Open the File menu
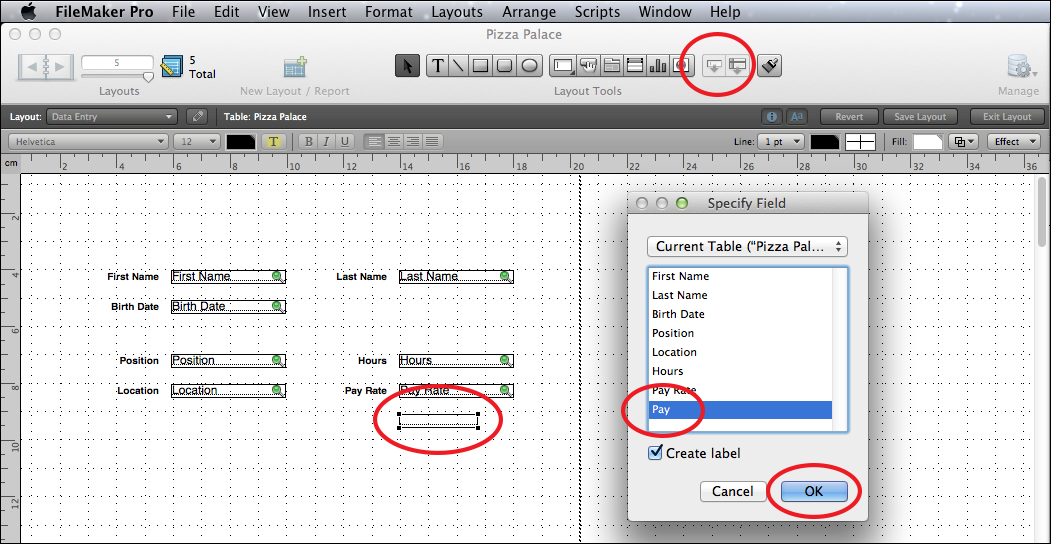The height and width of the screenshot is (544, 1051). [x=184, y=11]
